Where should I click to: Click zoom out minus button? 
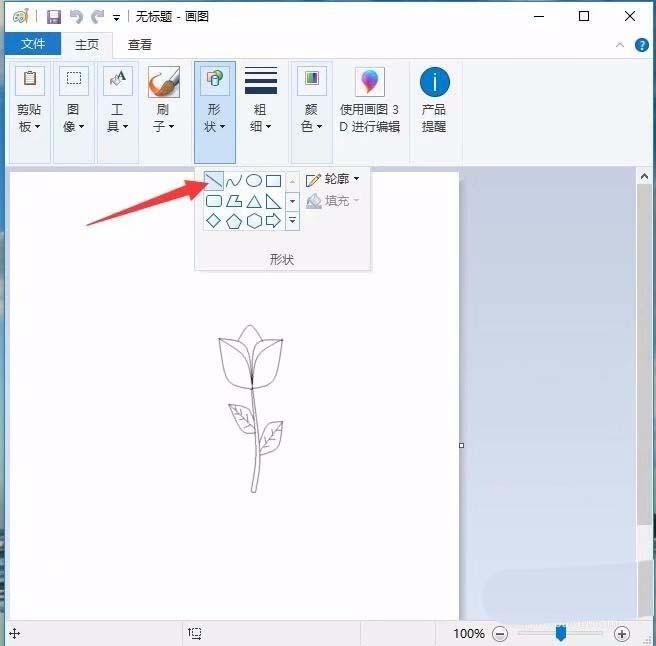(500, 634)
